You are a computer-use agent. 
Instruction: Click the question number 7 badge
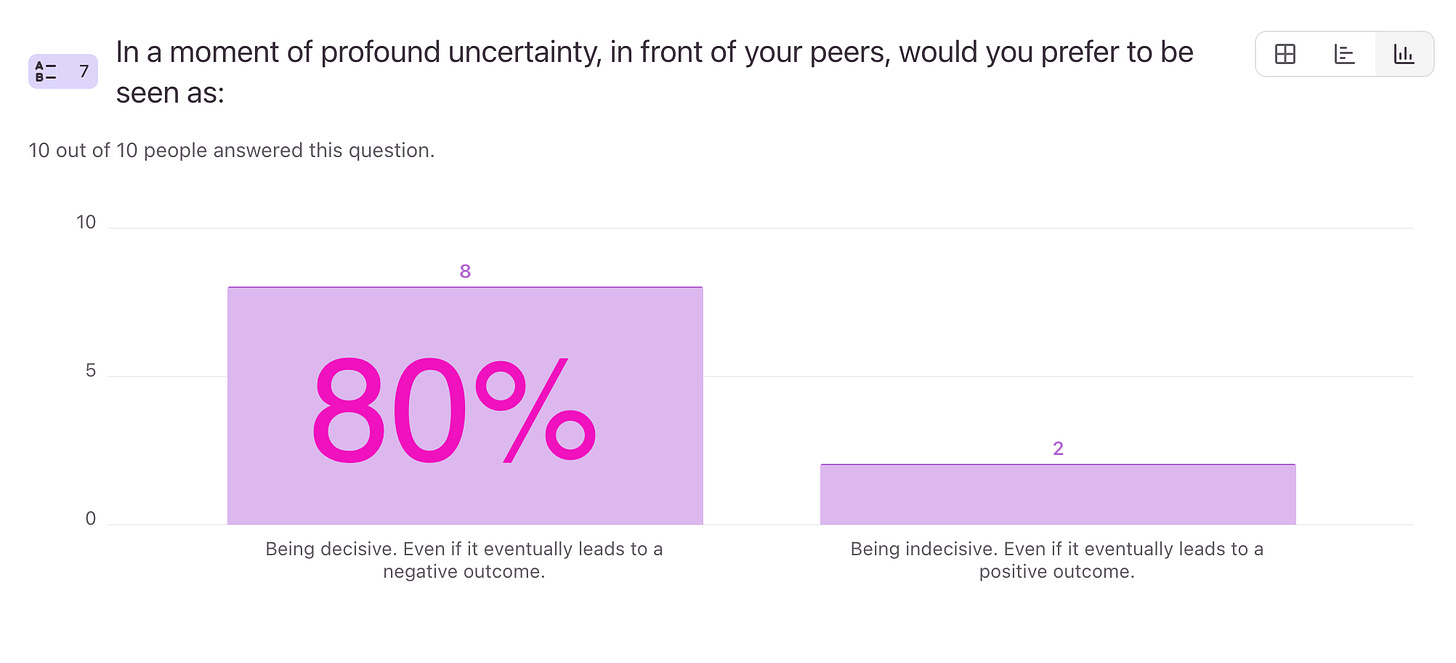coord(63,71)
